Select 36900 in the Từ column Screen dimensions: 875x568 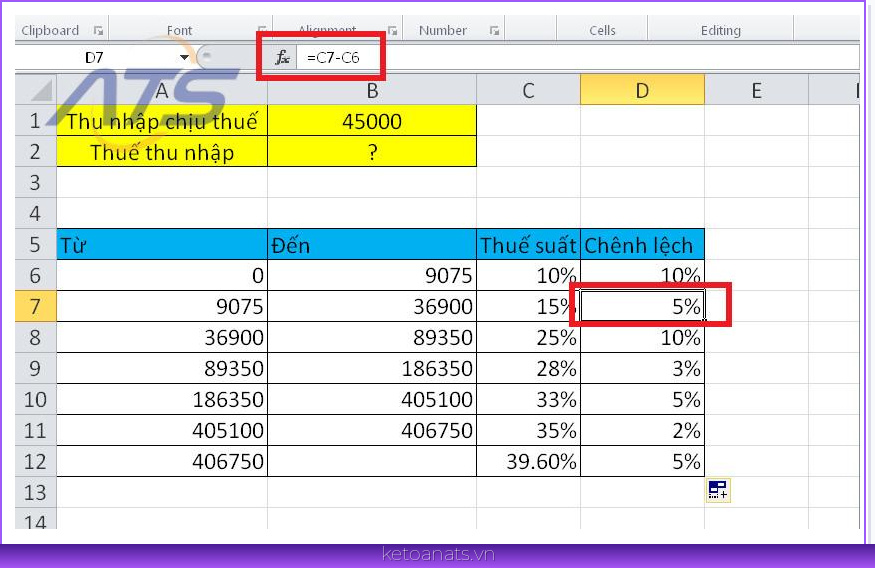click(x=162, y=337)
